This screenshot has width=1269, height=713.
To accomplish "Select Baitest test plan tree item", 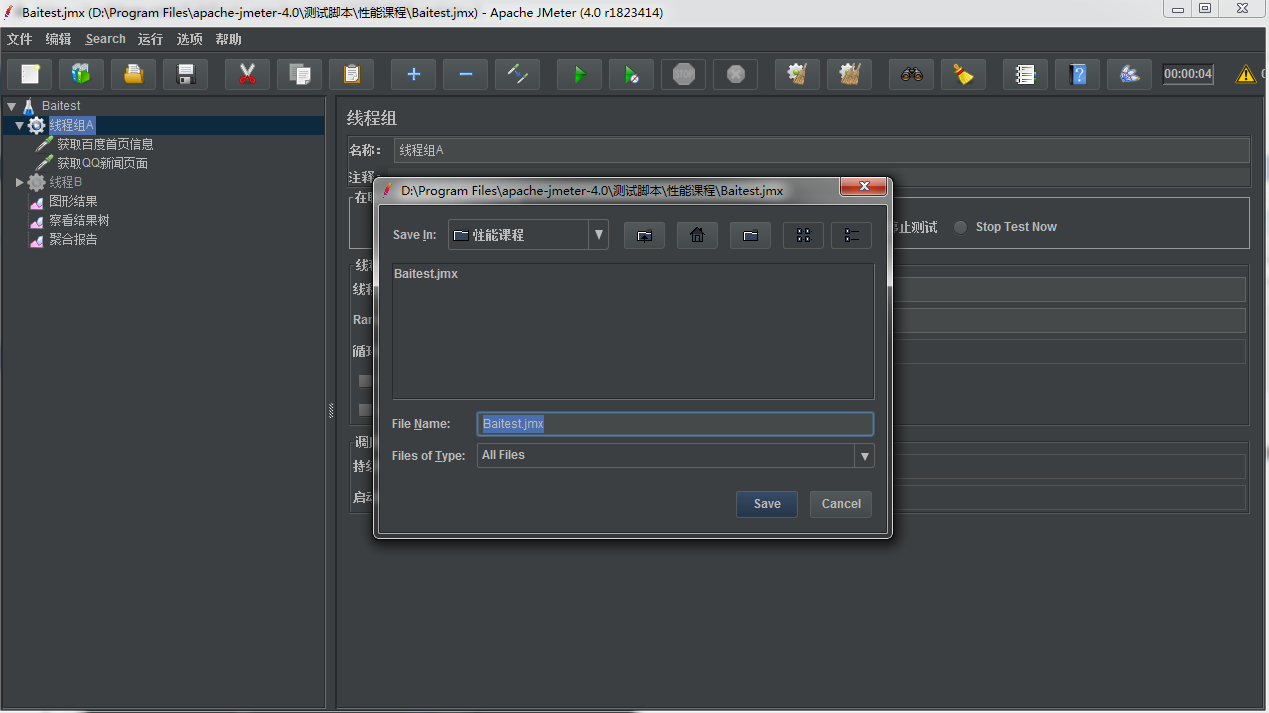I will (61, 105).
